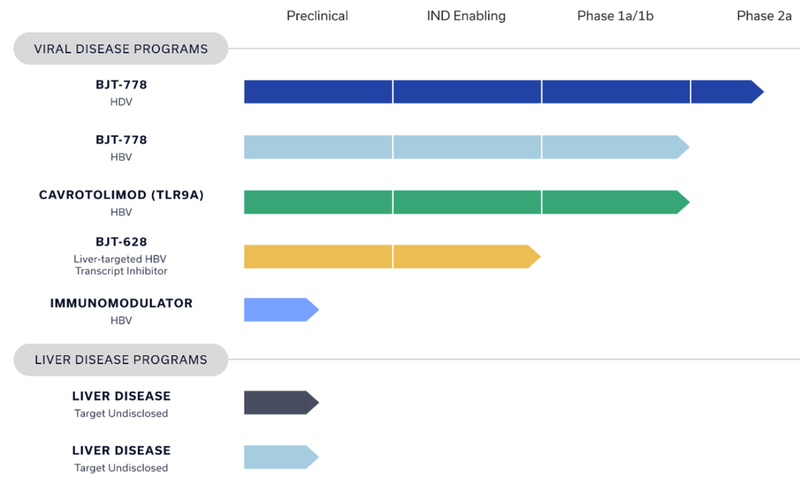
Task: Select the Preclinical column header
Action: click(316, 16)
